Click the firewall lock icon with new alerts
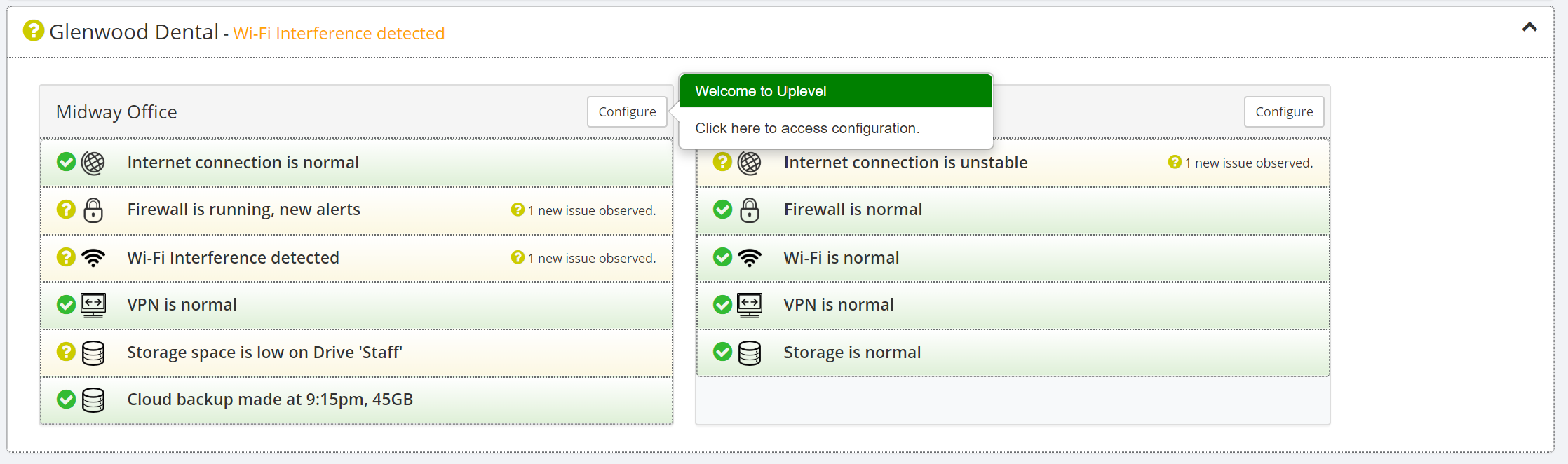Image resolution: width=1568 pixels, height=464 pixels. pyautogui.click(x=93, y=210)
